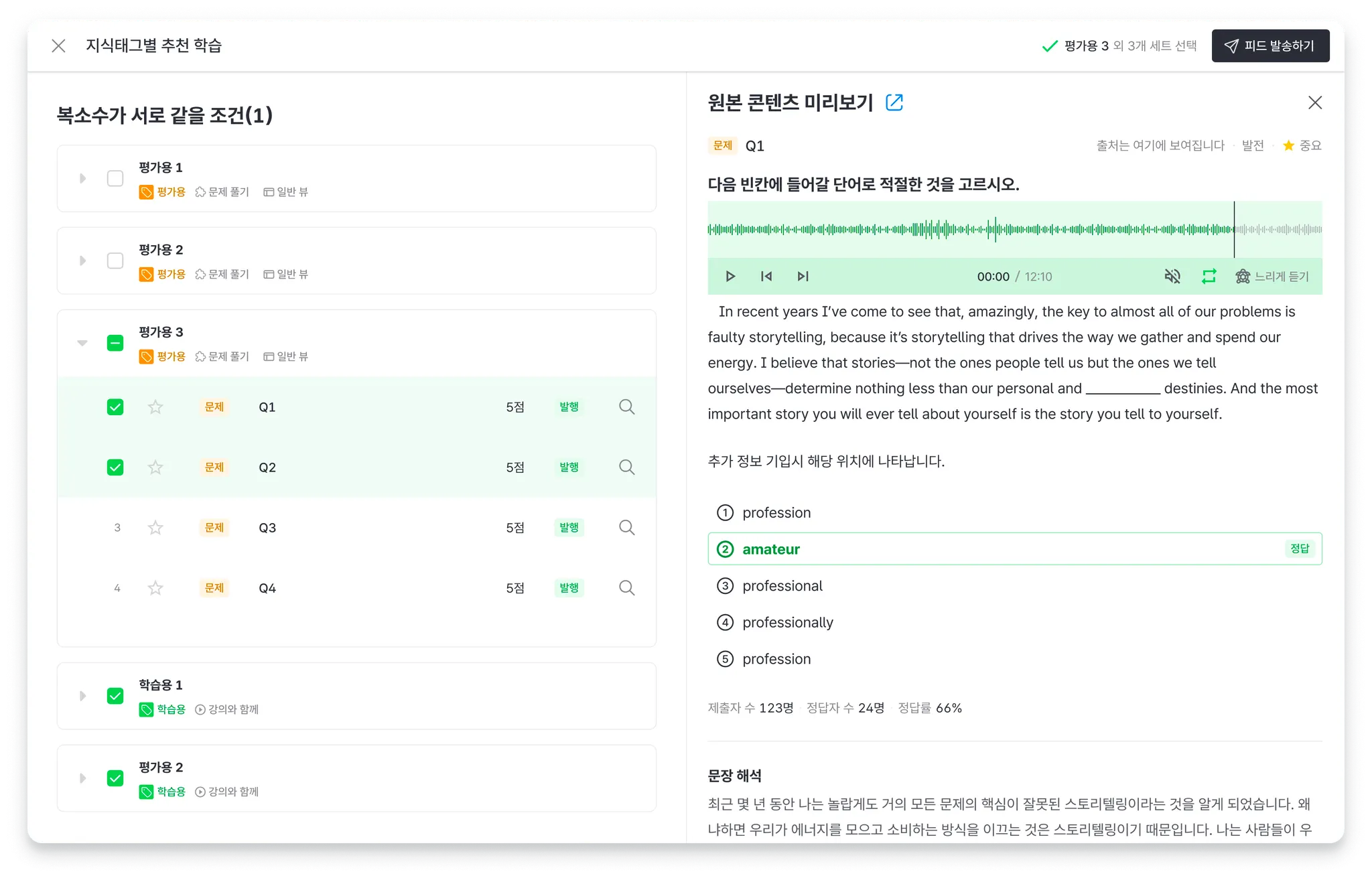Image resolution: width=1372 pixels, height=878 pixels.
Task: Expand the 학습용 1 set row
Action: [83, 696]
